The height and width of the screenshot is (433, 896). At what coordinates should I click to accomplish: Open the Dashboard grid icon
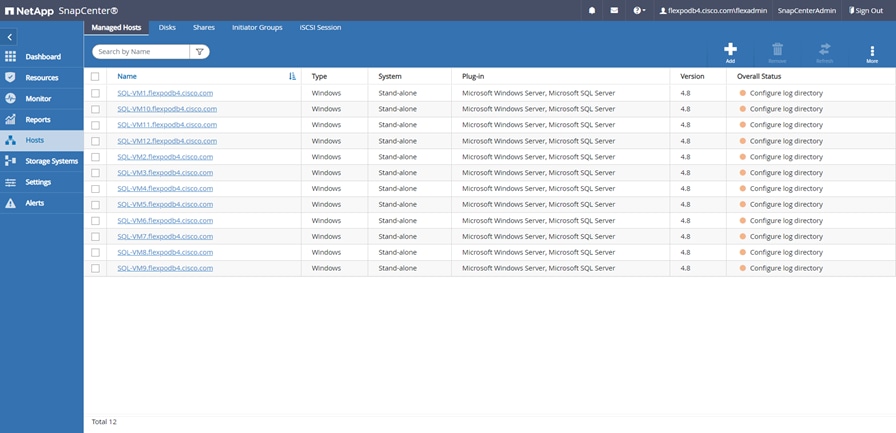click(x=10, y=57)
